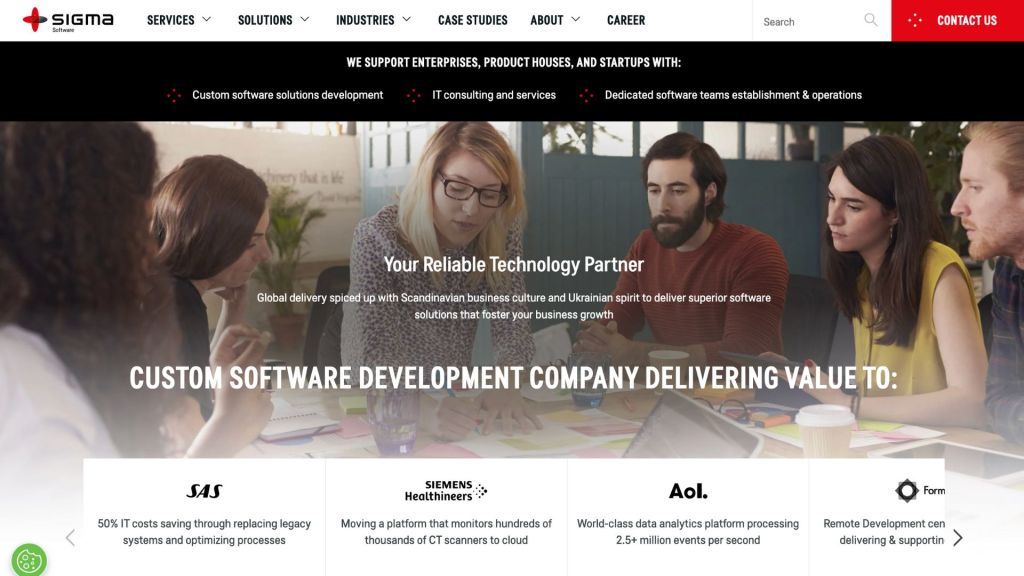Go to next client card arrow
This screenshot has height=576, width=1024.
[957, 537]
